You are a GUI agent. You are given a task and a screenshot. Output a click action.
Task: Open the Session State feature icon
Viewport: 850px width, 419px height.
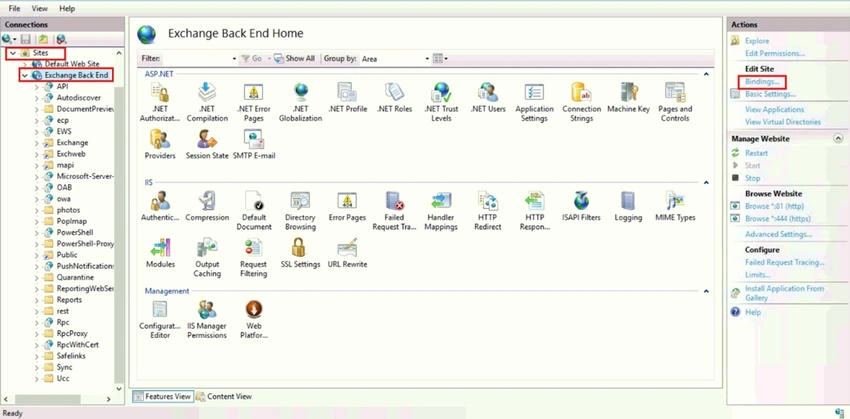207,140
